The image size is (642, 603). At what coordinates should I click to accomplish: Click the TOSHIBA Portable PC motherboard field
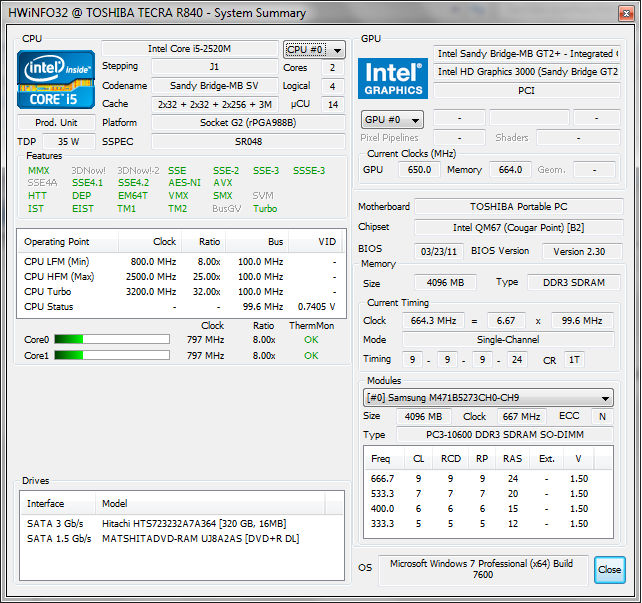[x=519, y=207]
